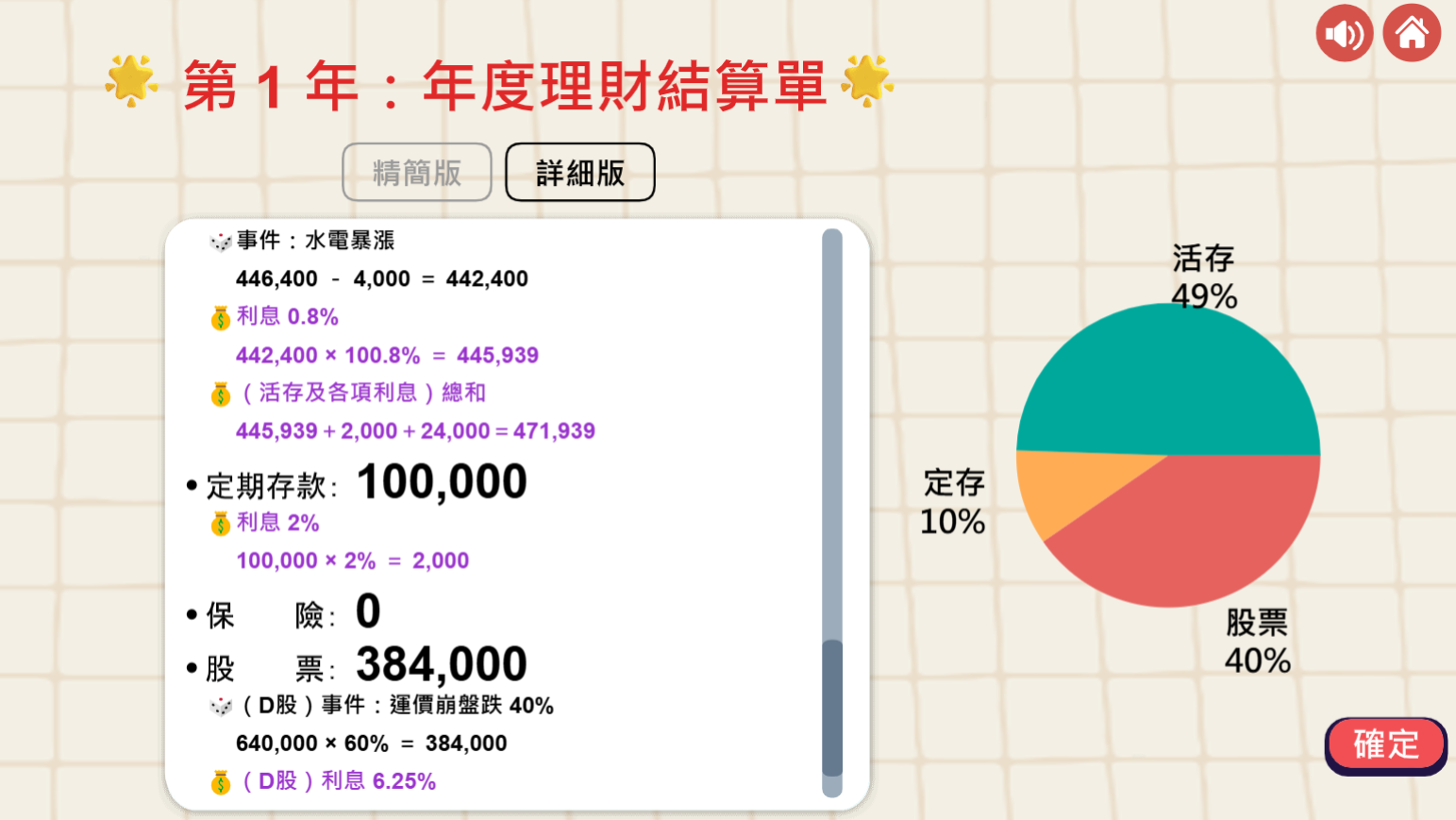Click the scrollbar thumb in the detail panel
1456x820 pixels.
[832, 708]
